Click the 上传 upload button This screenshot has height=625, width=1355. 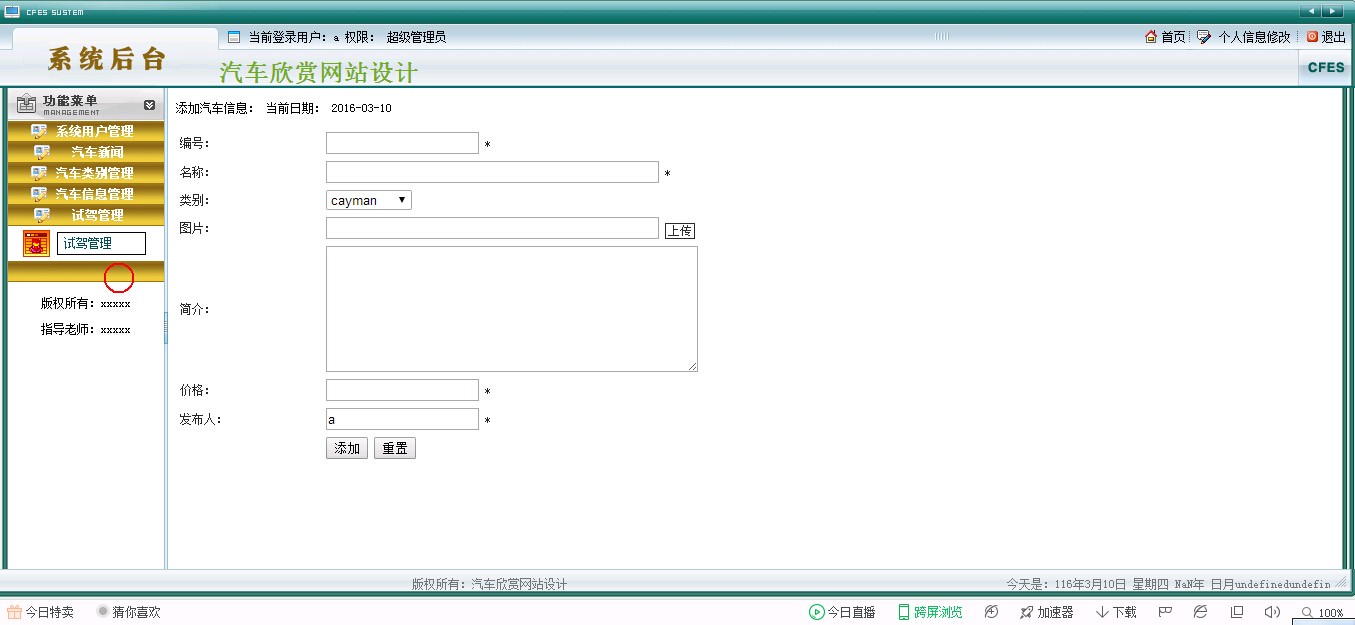point(680,230)
